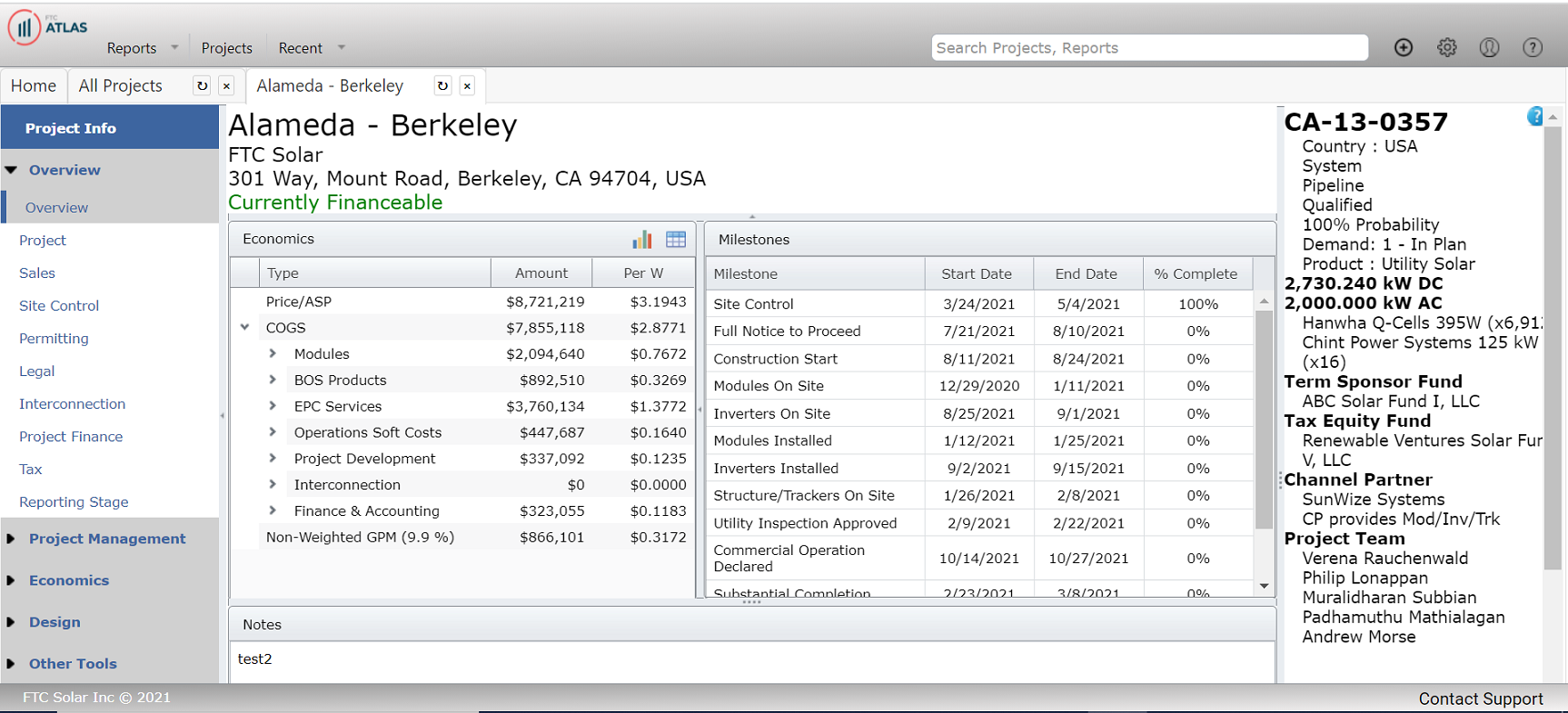
Task: Expand the Project Management section
Action: pyautogui.click(x=11, y=539)
